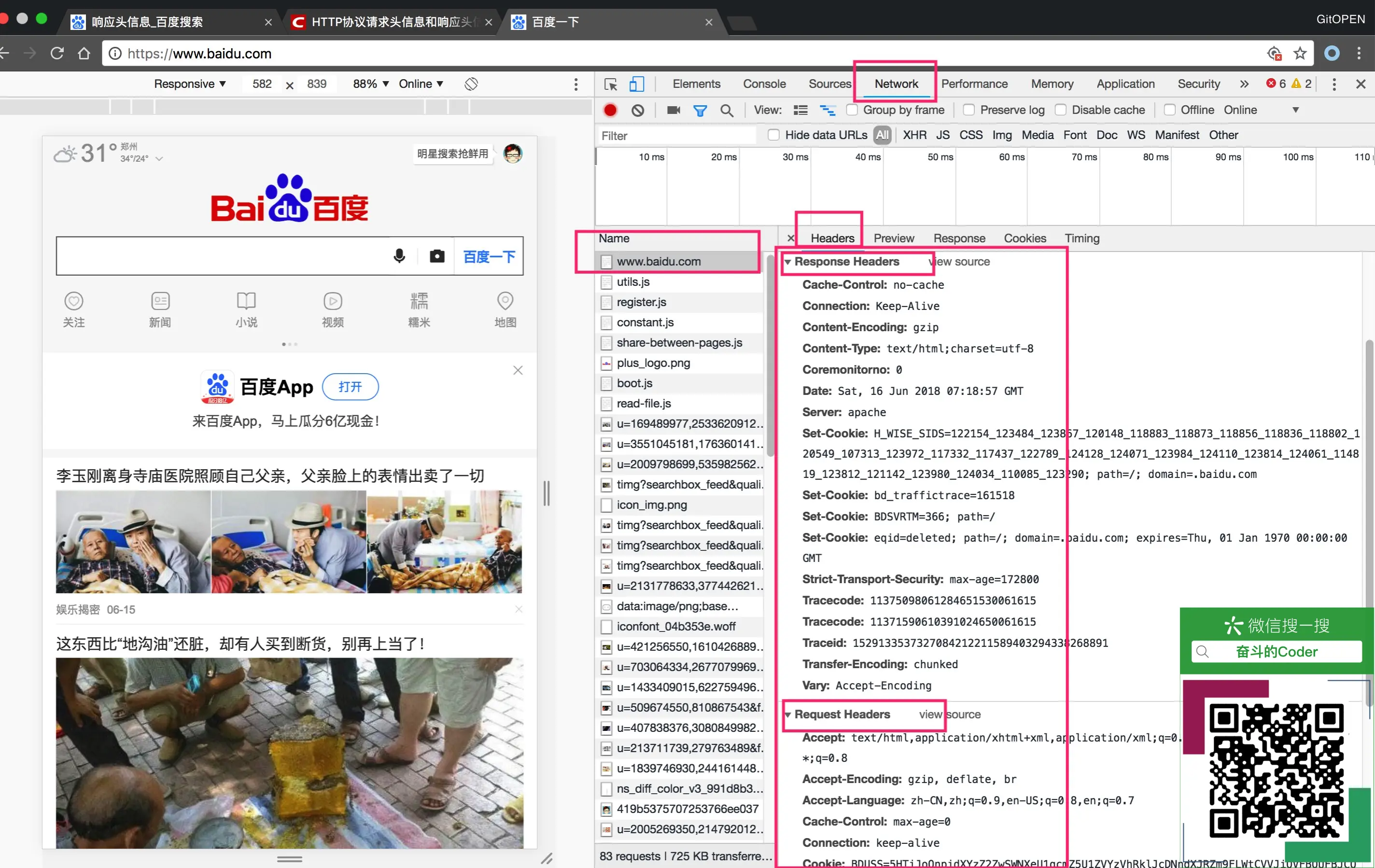Toggle the network filter funnel icon
The width and height of the screenshot is (1375, 868).
(700, 110)
